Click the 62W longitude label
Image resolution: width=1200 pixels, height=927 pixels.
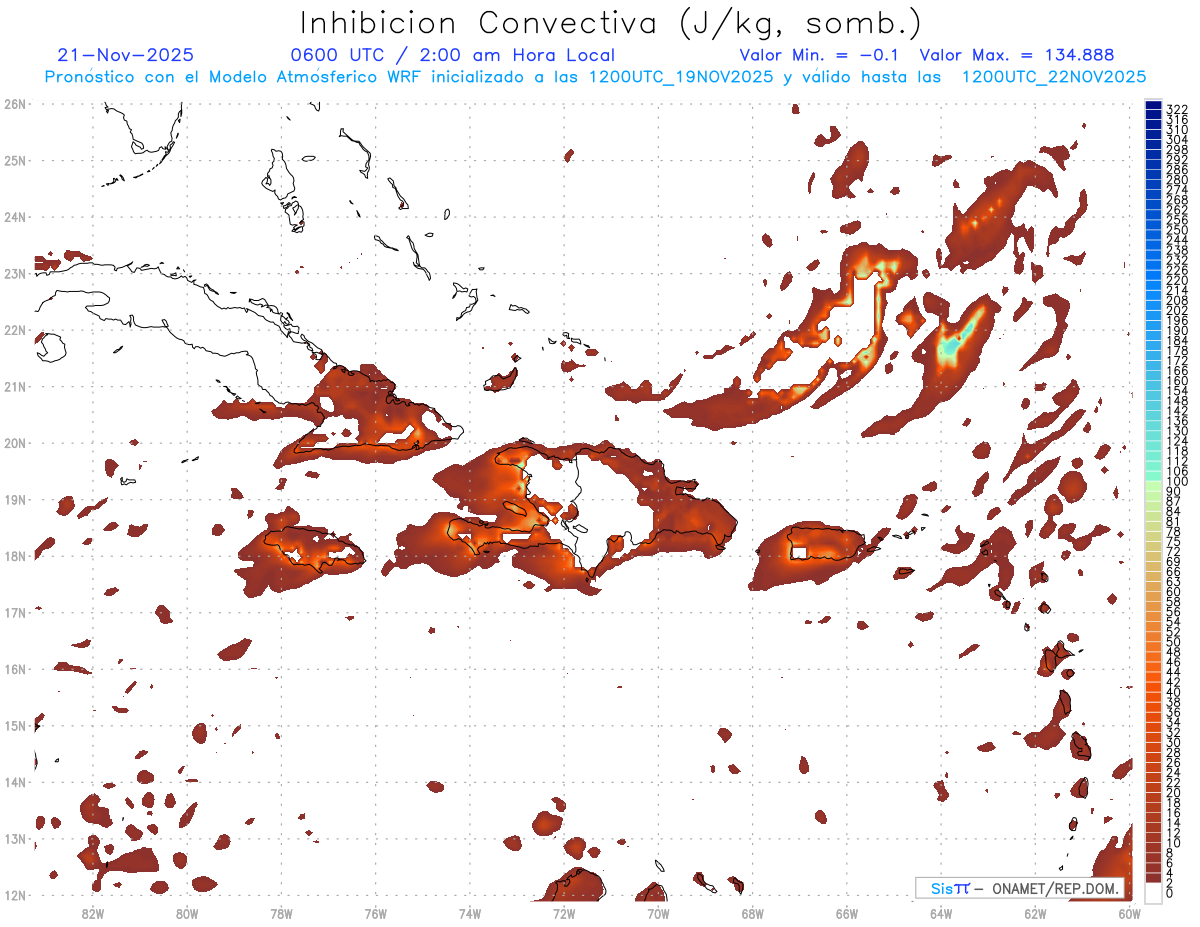pos(1035,912)
